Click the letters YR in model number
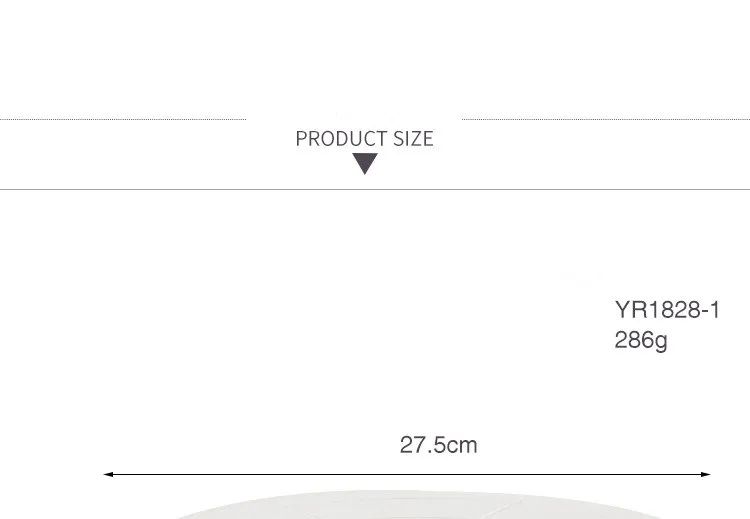This screenshot has width=750, height=519. 629,310
